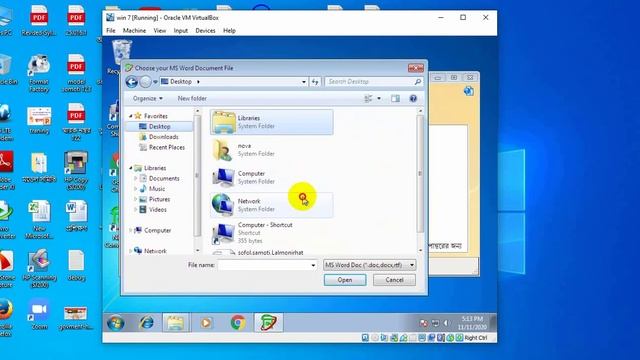Click the change view icon

pos(368,98)
